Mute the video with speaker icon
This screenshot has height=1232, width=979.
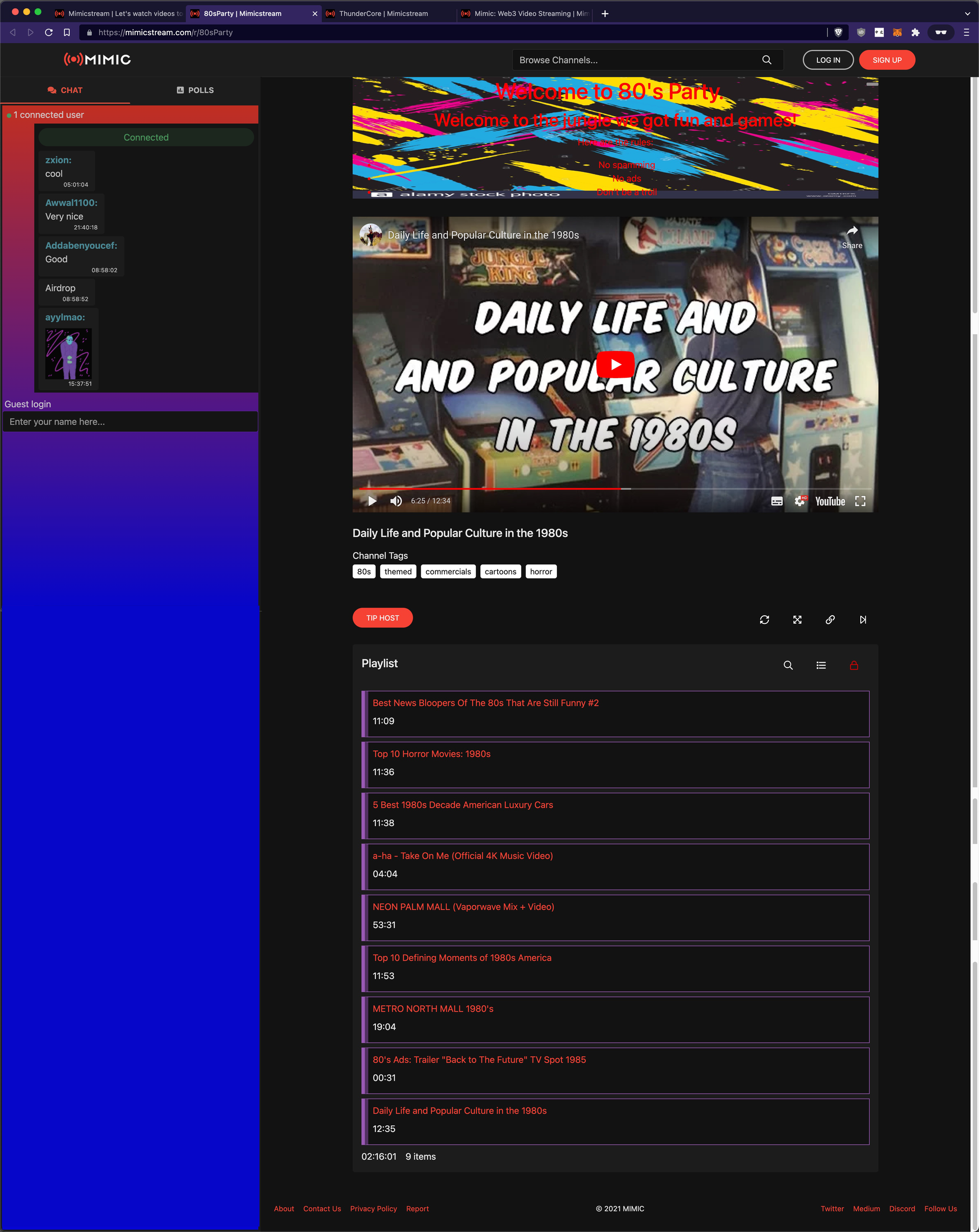(396, 501)
